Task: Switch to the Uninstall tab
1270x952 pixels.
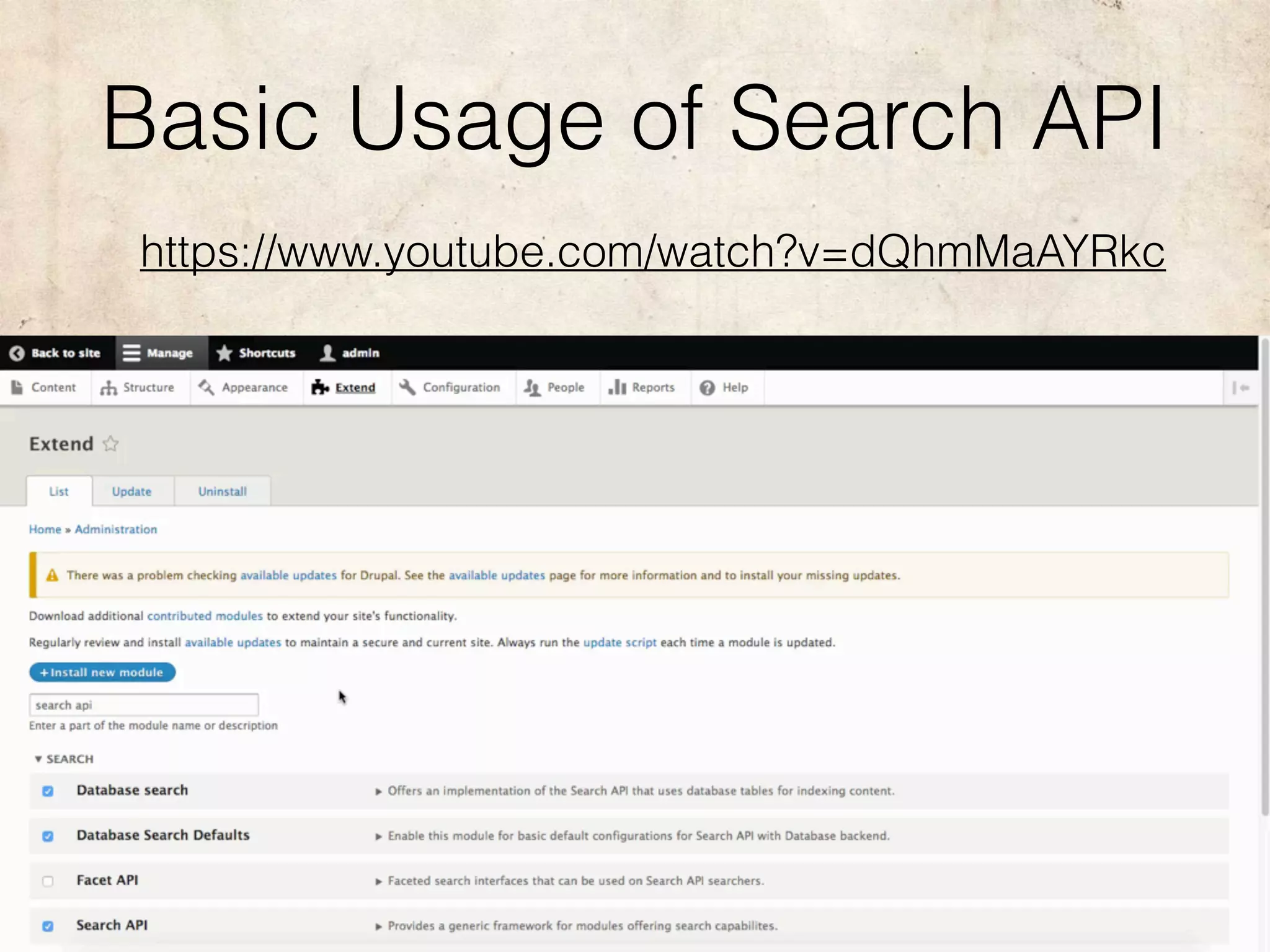Action: coord(223,491)
